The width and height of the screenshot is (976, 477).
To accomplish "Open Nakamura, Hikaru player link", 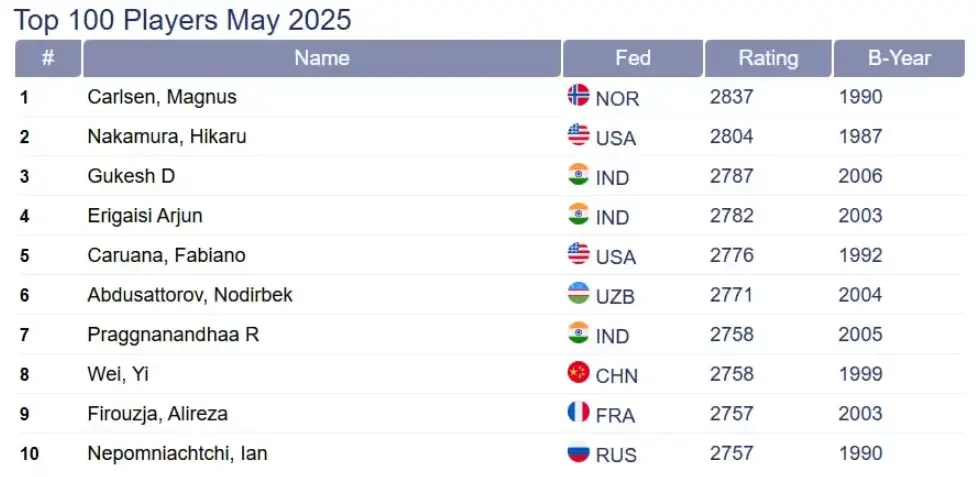I will click(167, 136).
